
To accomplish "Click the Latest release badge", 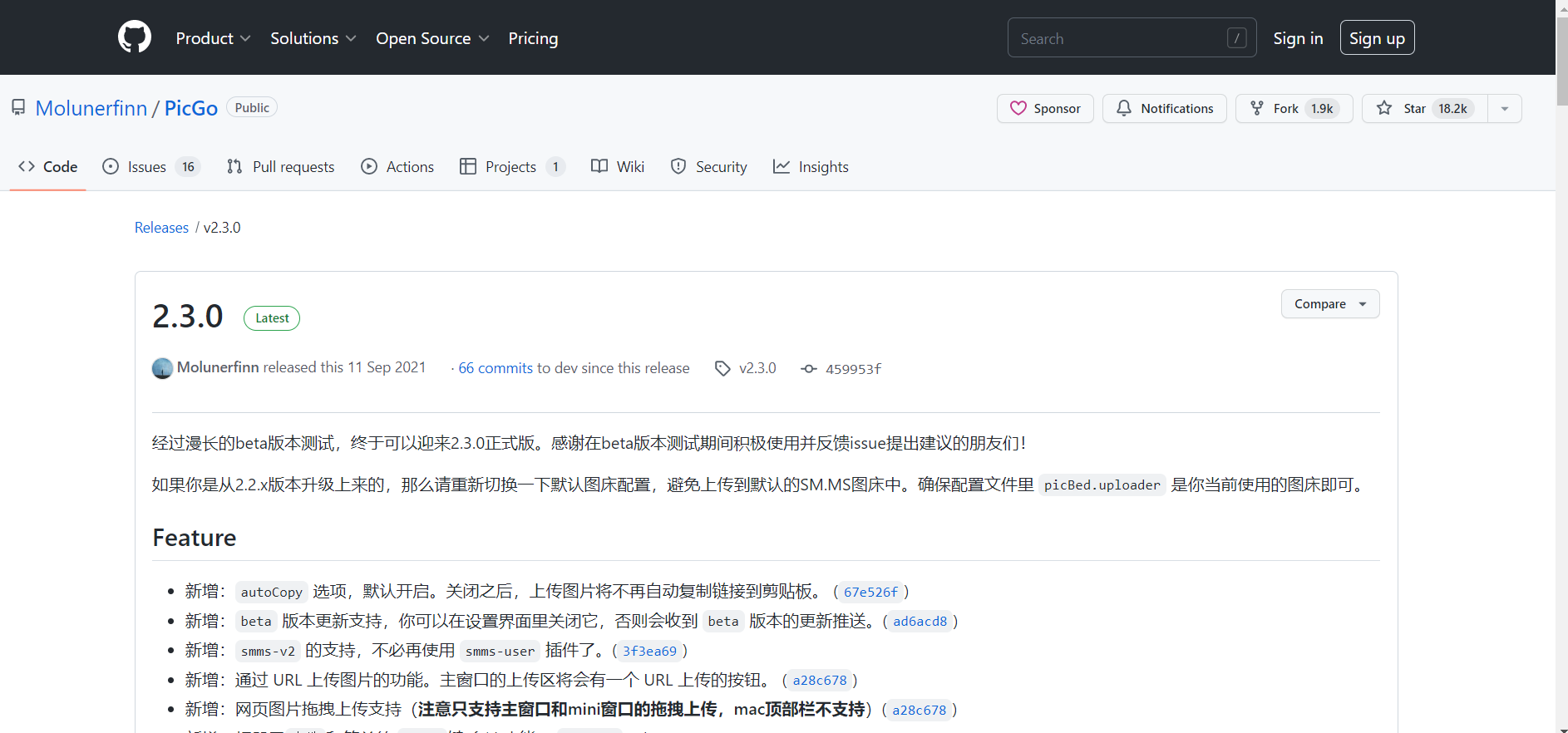I will [x=272, y=318].
